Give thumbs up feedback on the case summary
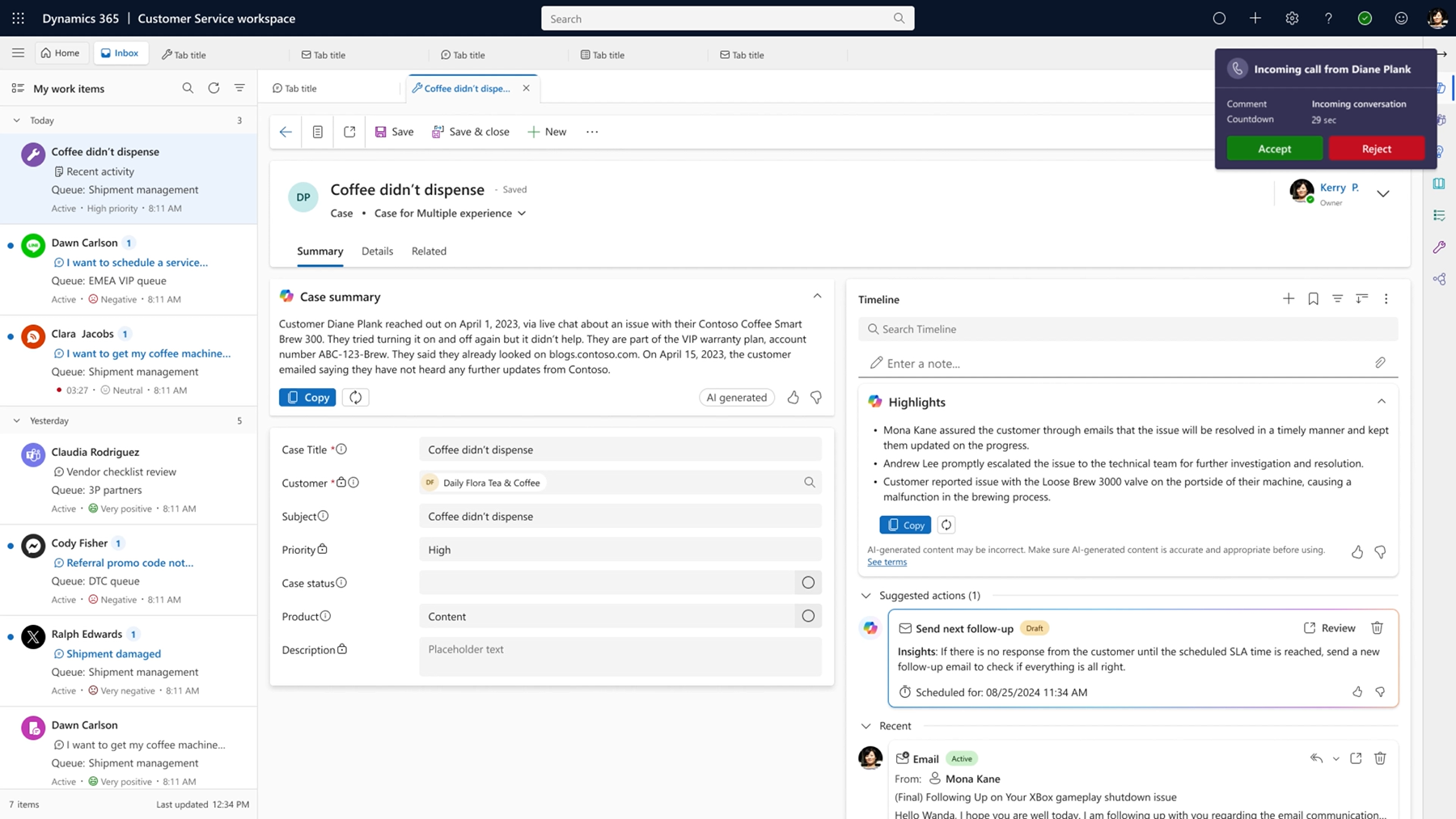The height and width of the screenshot is (819, 1456). click(x=793, y=397)
